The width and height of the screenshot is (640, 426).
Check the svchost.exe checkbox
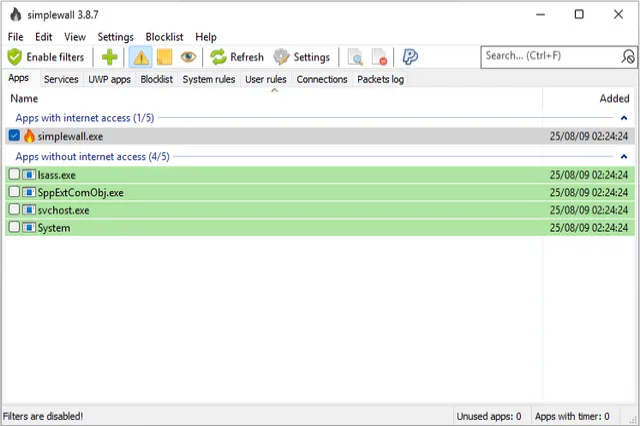click(14, 209)
